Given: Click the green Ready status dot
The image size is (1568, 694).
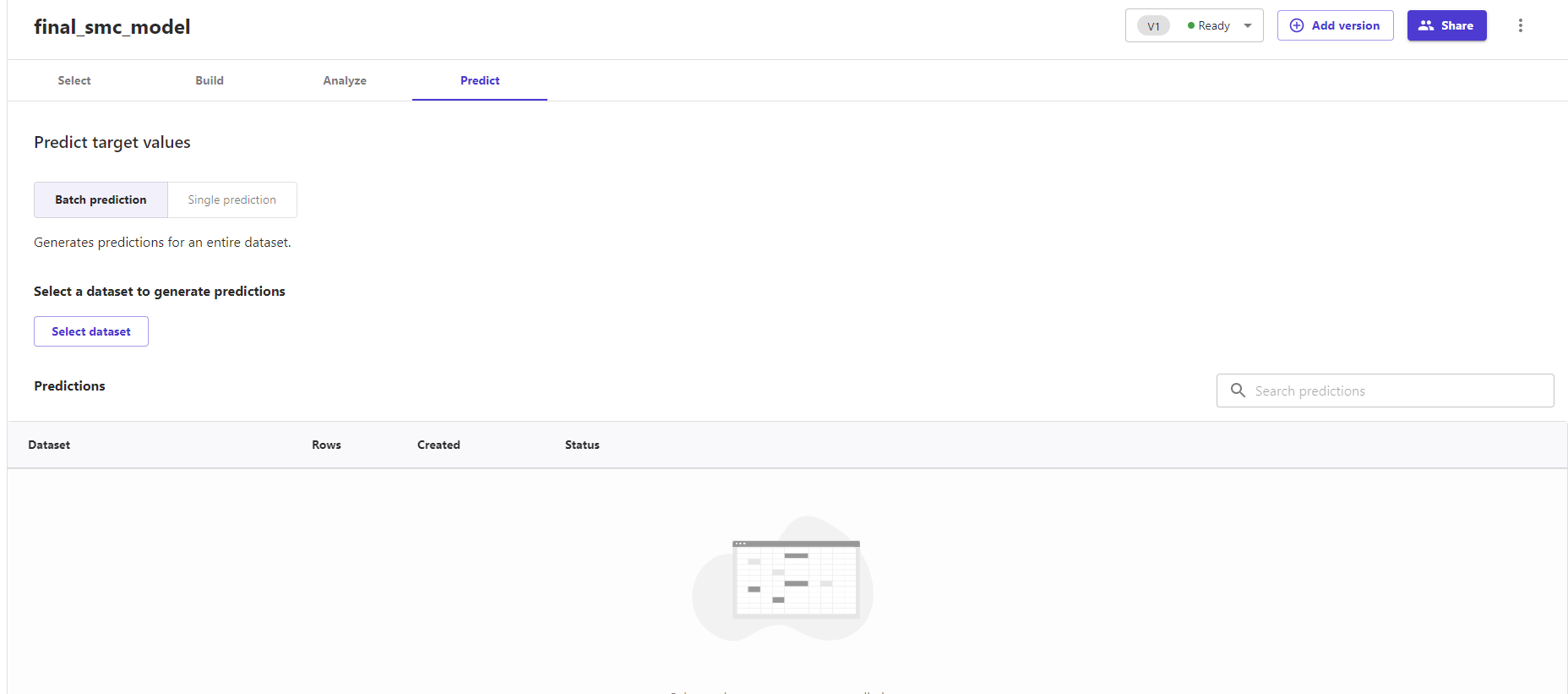Looking at the screenshot, I should tap(1191, 25).
